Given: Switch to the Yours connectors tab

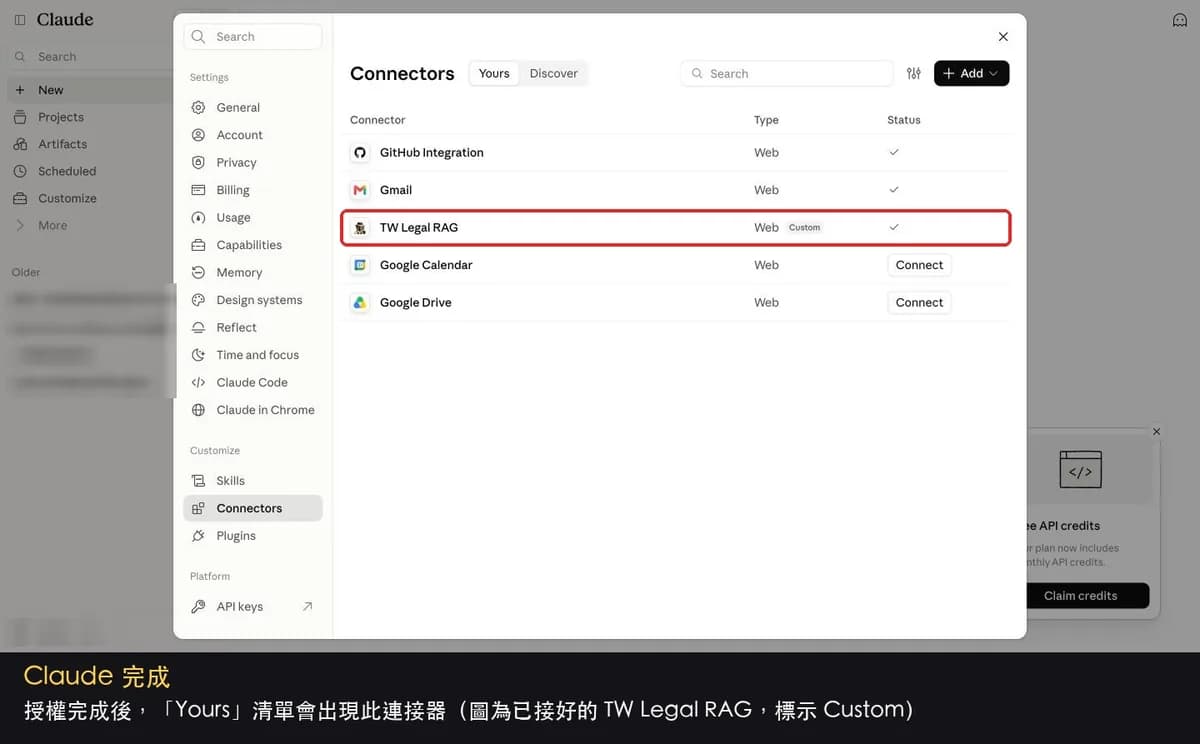Looking at the screenshot, I should pyautogui.click(x=494, y=73).
